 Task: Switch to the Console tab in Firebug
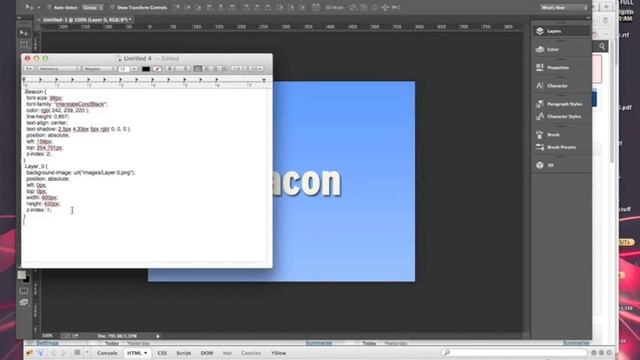point(107,353)
